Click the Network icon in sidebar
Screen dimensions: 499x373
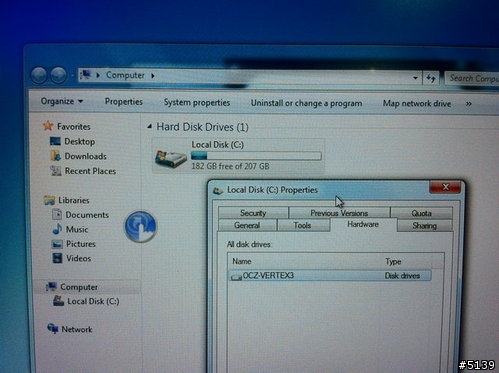pos(52,328)
